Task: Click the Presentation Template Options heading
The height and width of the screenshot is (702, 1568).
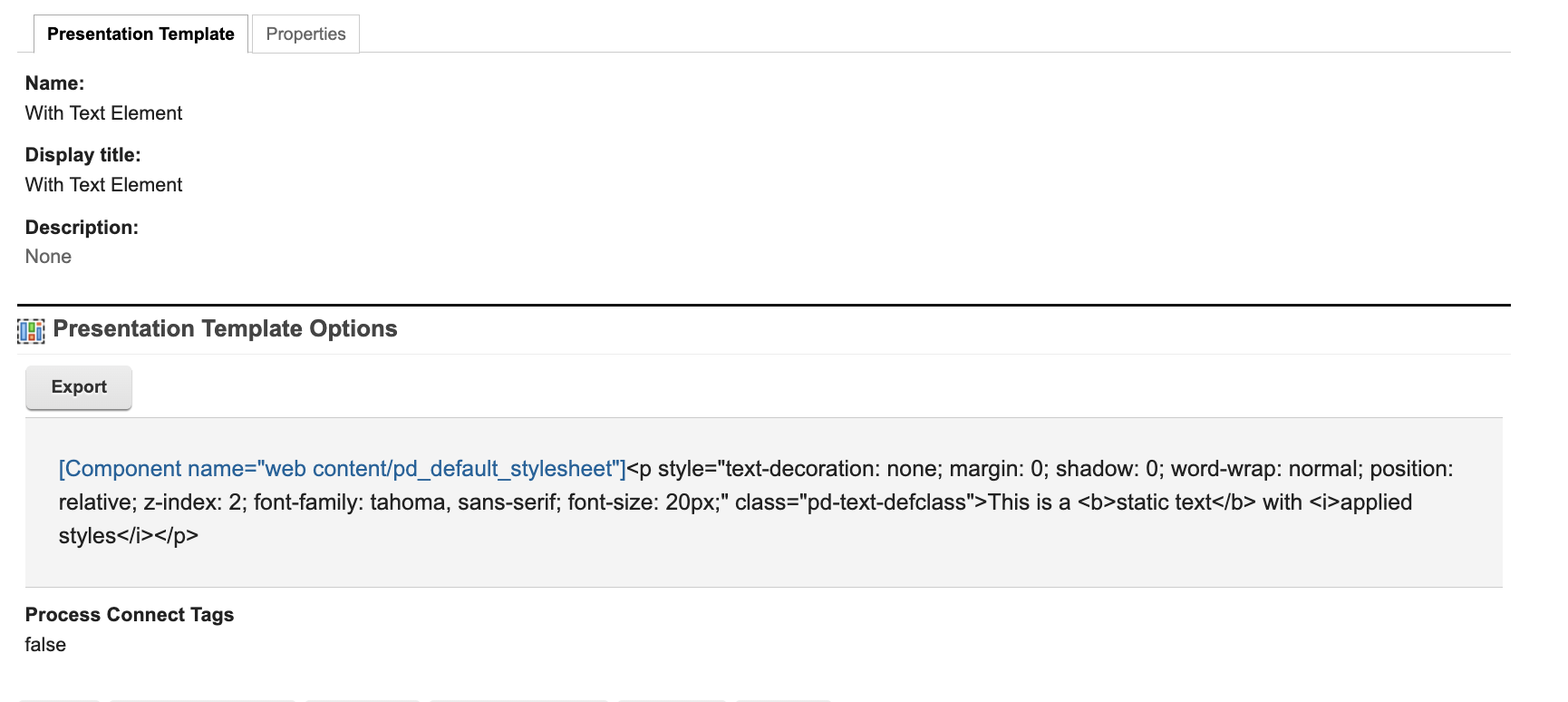Action: (225, 329)
